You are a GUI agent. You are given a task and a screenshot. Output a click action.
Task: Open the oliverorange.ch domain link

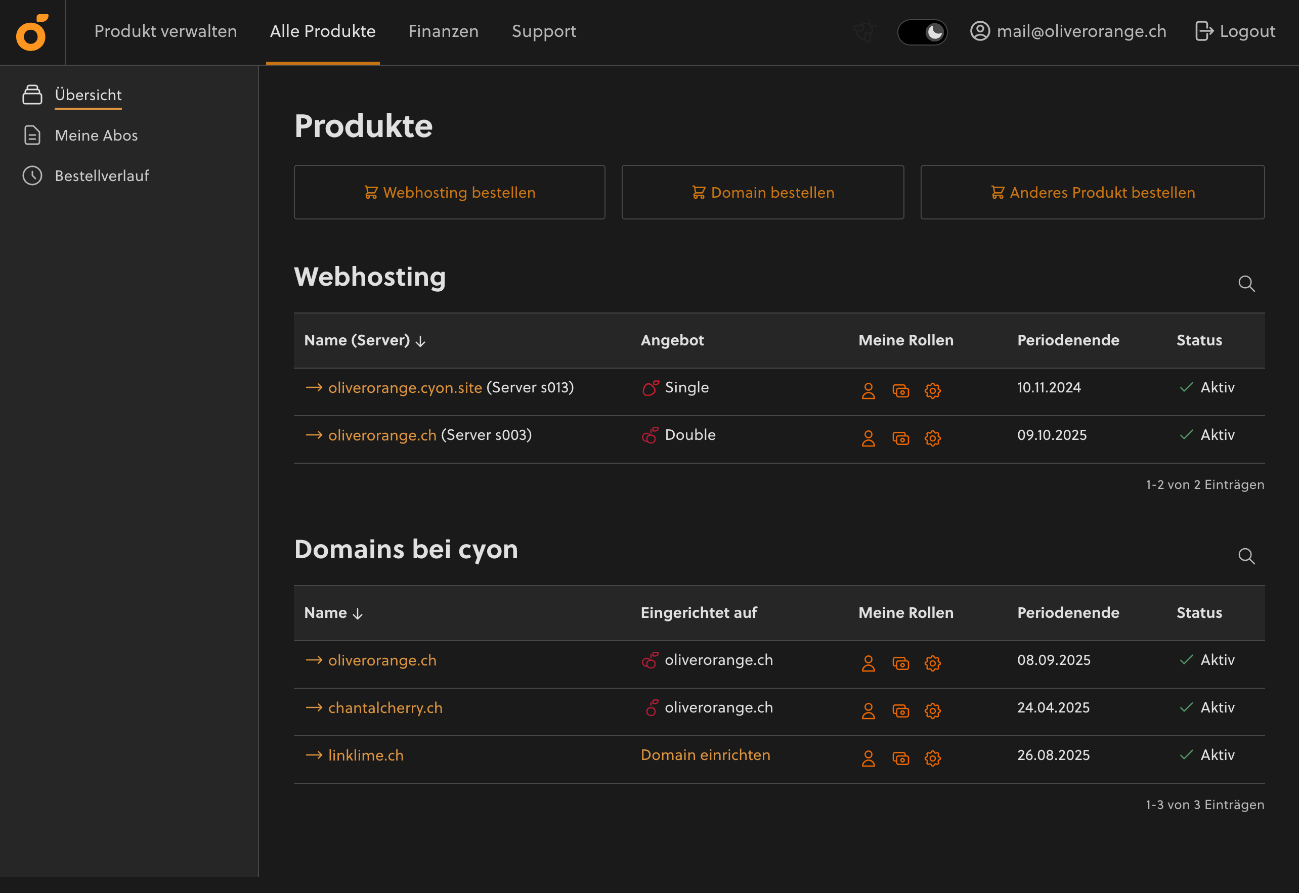[x=382, y=660]
